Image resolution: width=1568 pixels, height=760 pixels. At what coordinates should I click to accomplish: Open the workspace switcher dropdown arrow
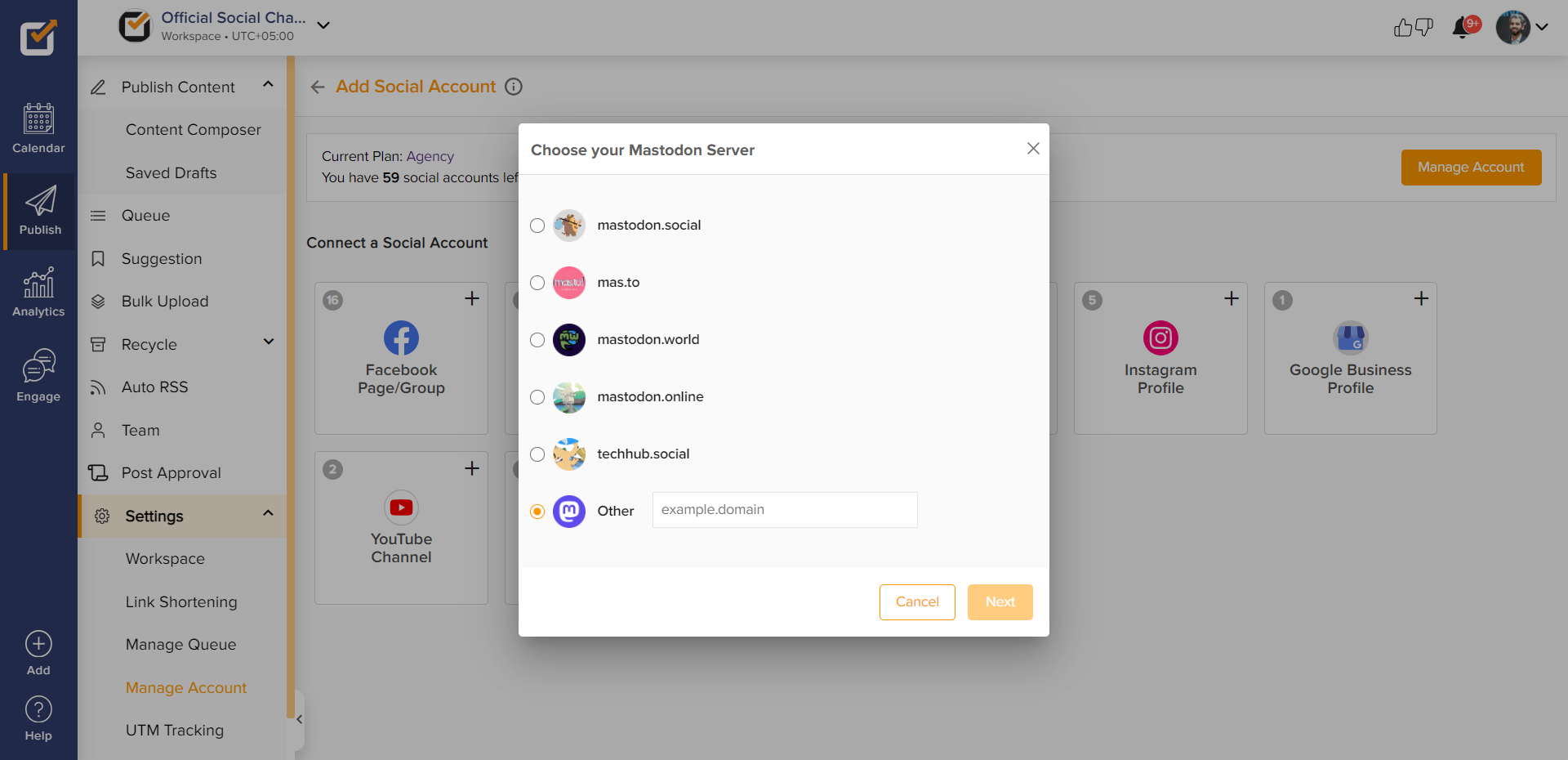(323, 25)
